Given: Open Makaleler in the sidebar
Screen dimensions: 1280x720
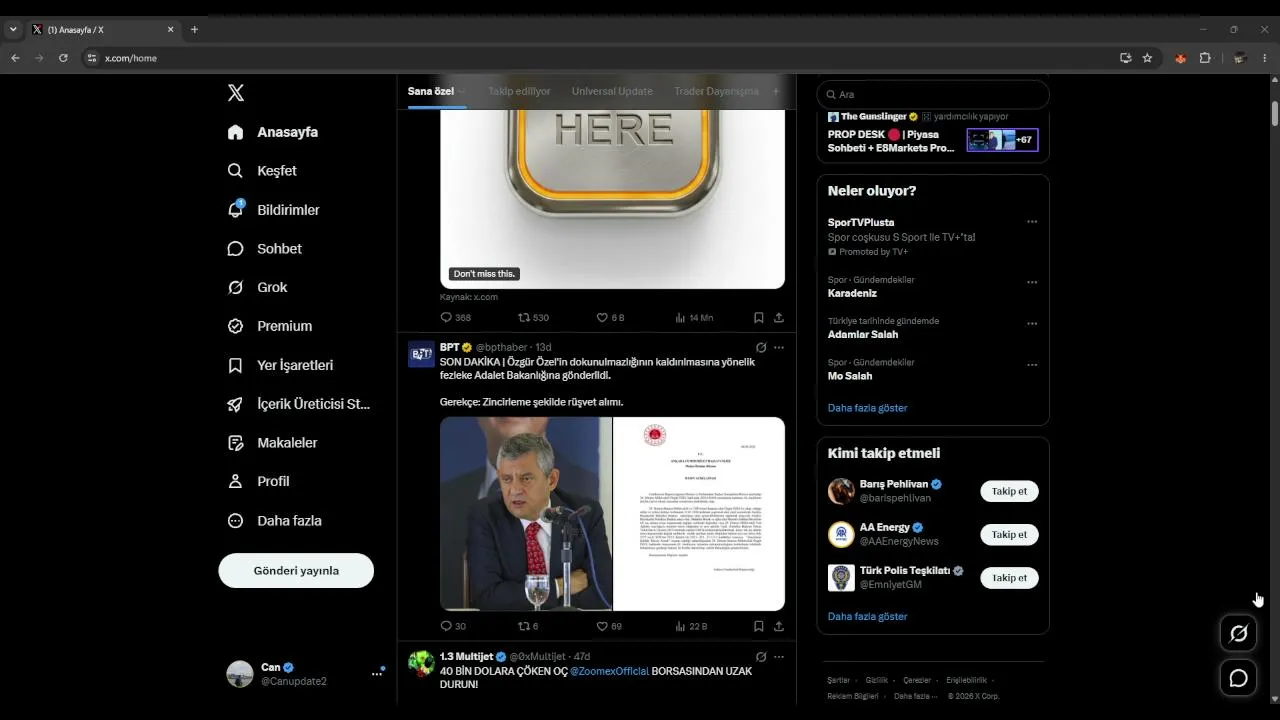Looking at the screenshot, I should (x=273, y=442).
